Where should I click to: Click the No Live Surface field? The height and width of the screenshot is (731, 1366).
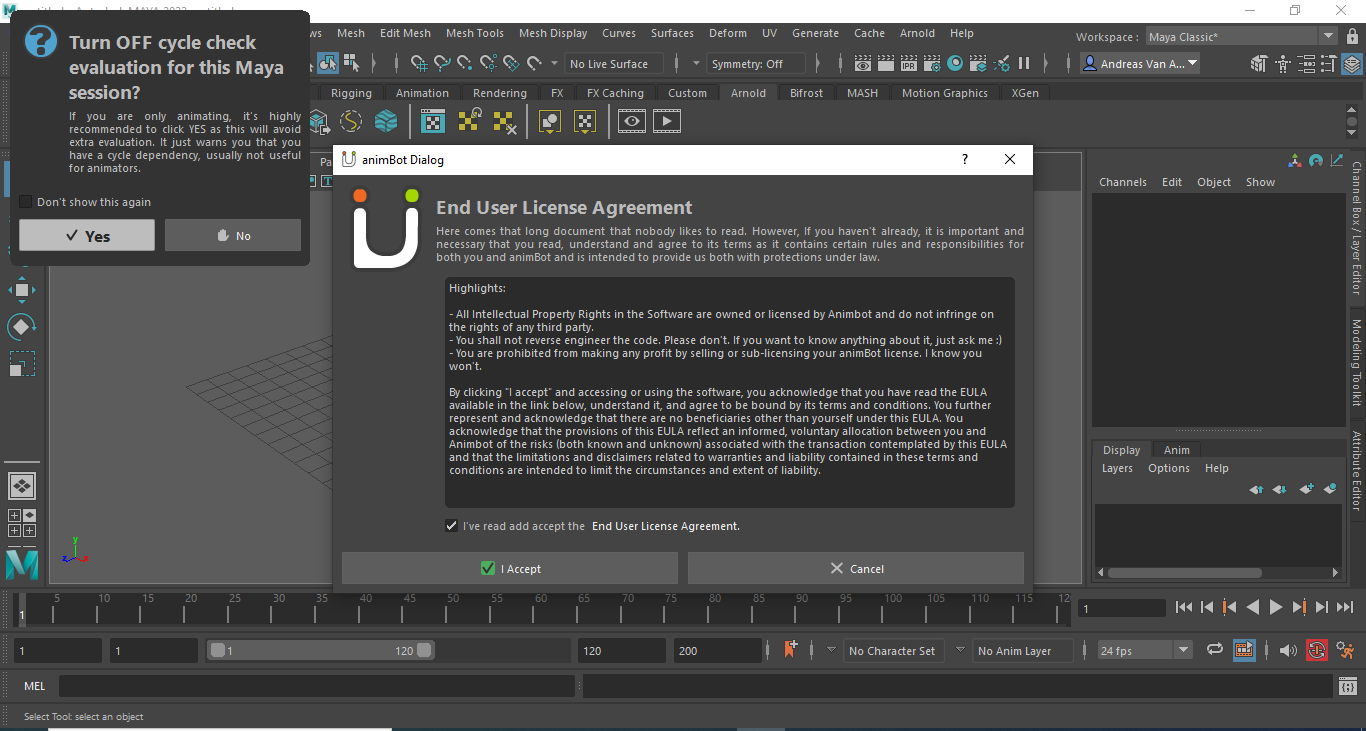pos(613,64)
